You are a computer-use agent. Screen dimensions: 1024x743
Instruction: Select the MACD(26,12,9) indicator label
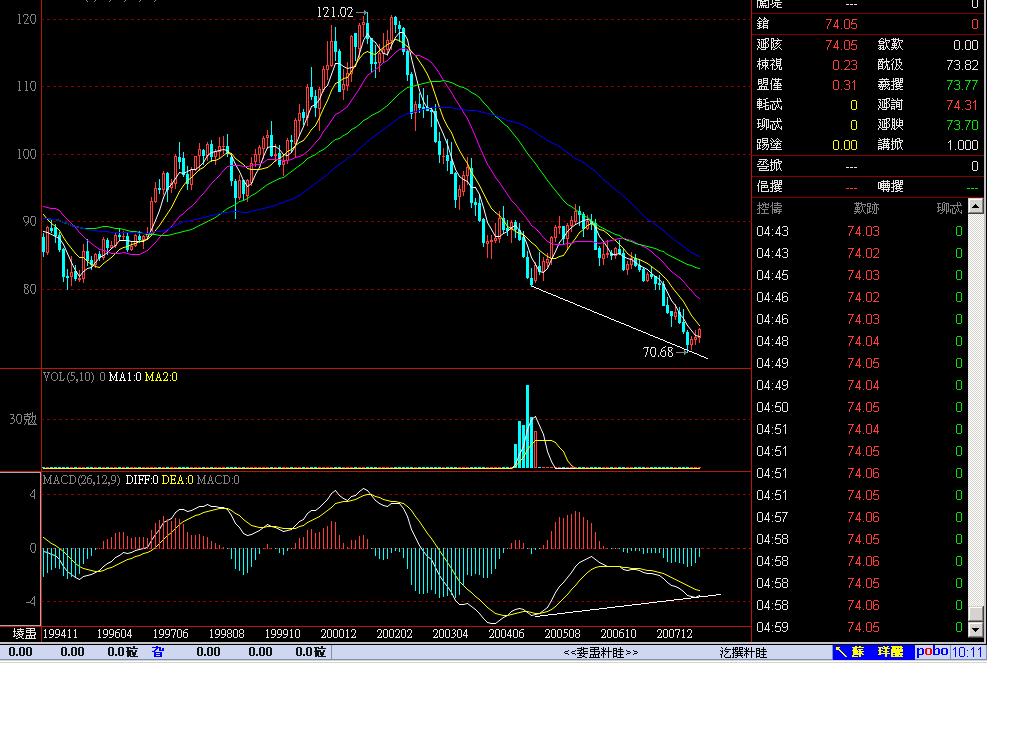82,480
